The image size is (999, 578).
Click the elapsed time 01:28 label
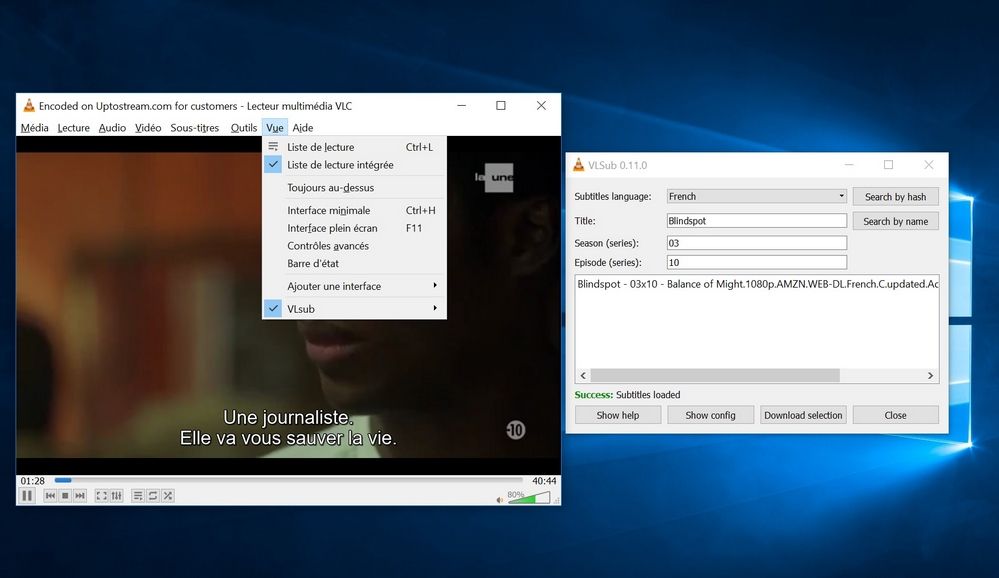(32, 480)
